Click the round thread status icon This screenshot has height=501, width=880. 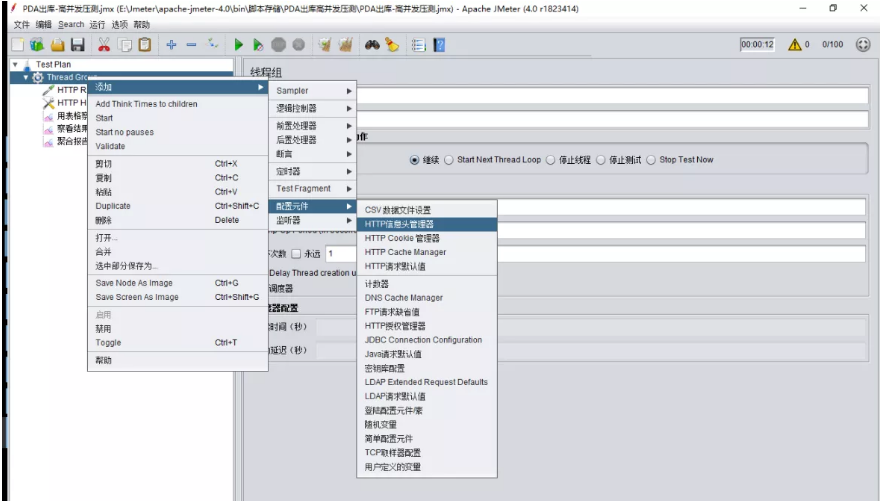pos(863,44)
